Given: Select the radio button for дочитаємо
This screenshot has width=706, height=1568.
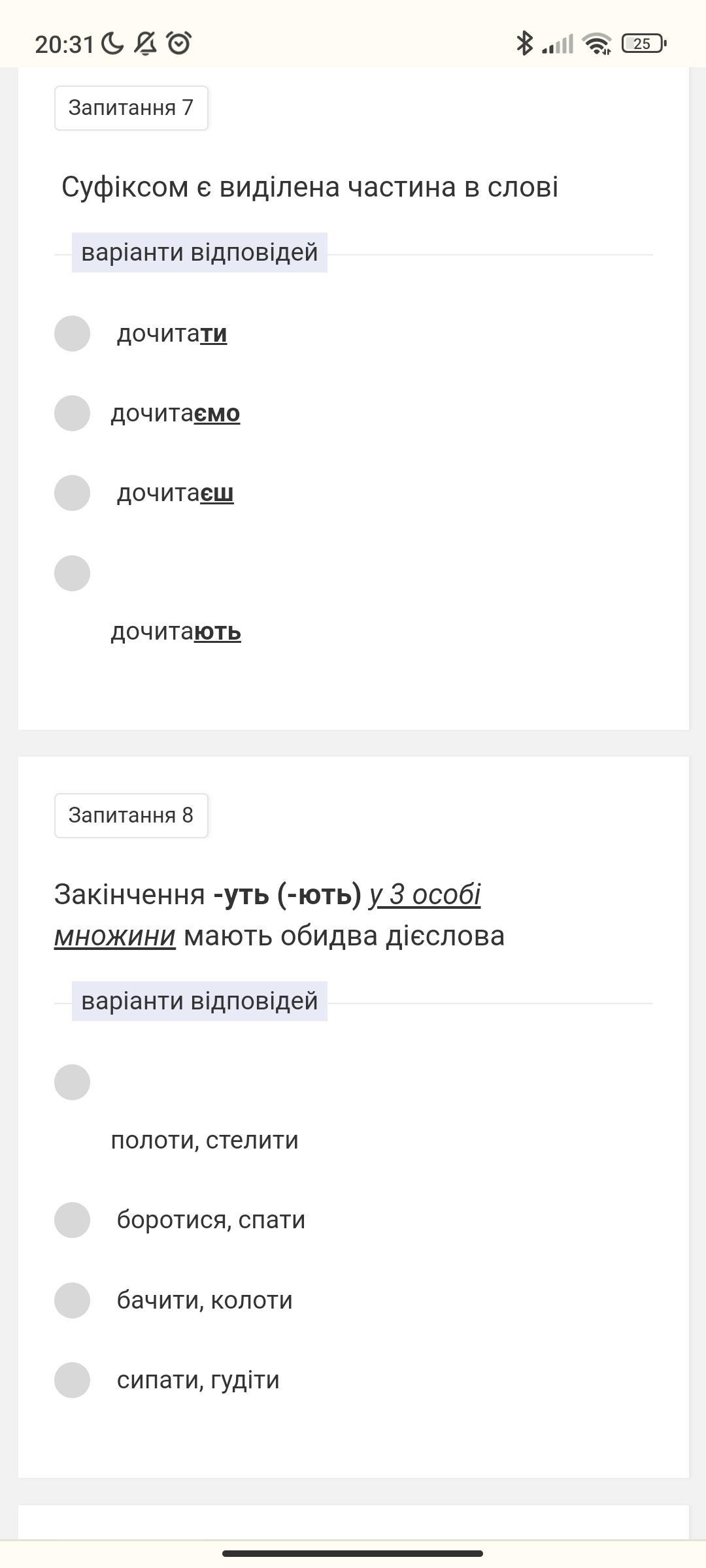Looking at the screenshot, I should coord(72,413).
